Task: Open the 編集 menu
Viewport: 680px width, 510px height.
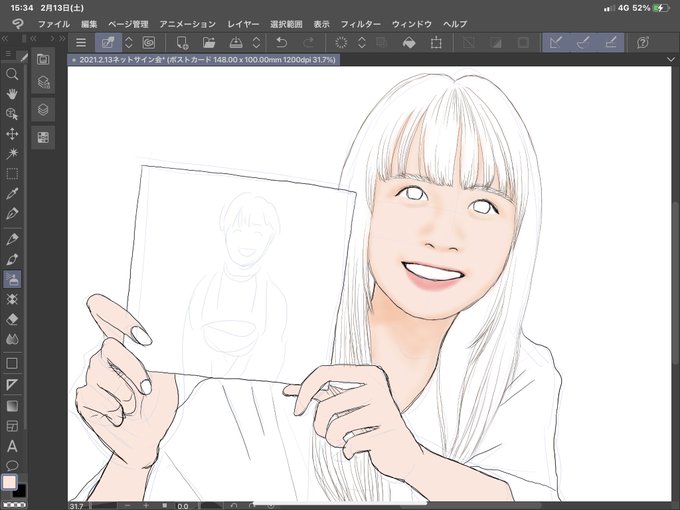Action: point(89,24)
